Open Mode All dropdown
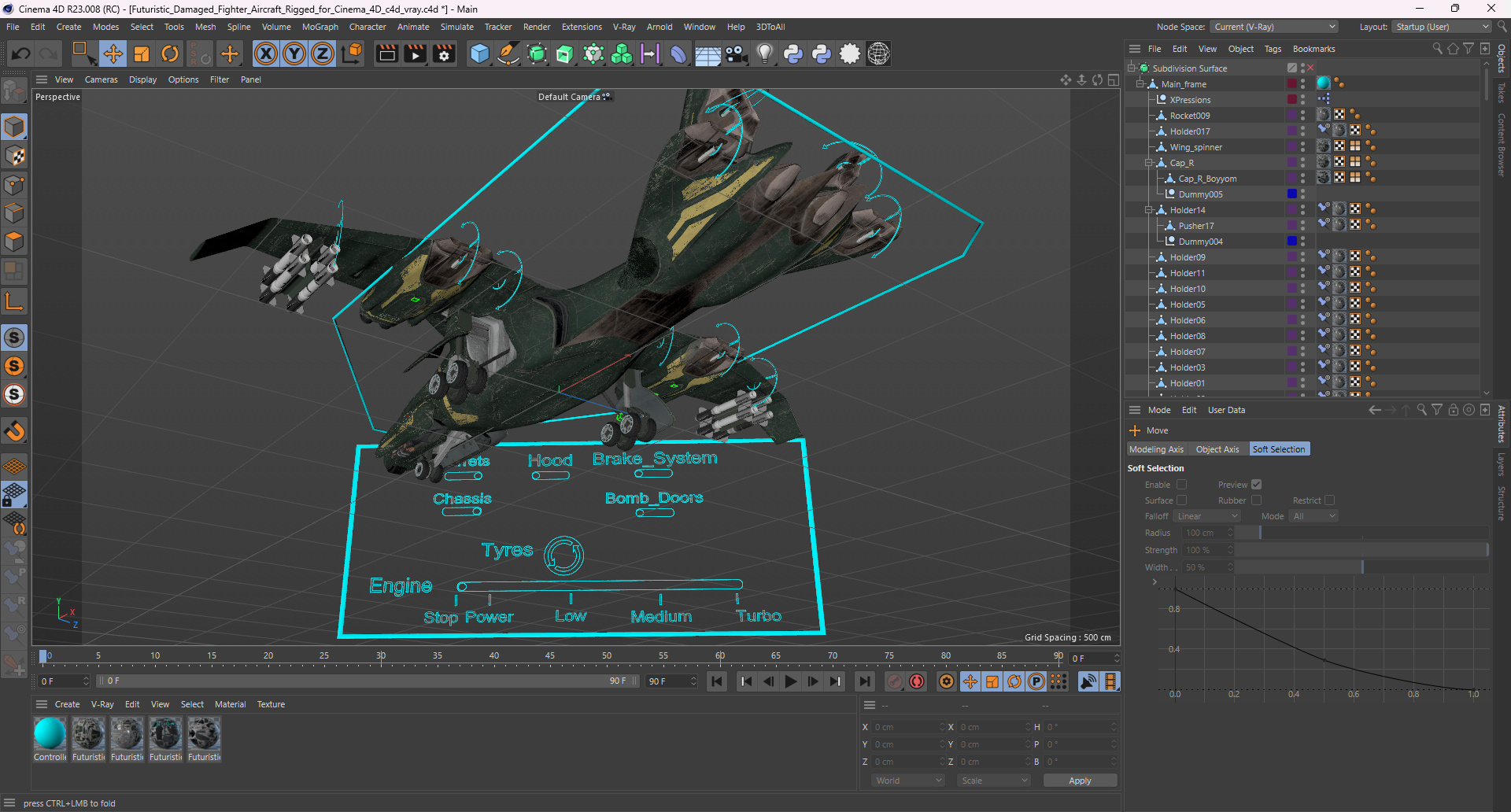The image size is (1511, 812). coord(1313,516)
